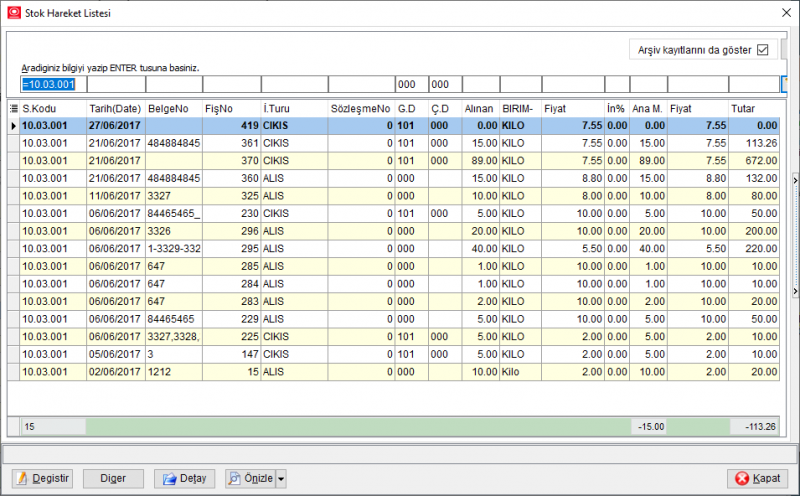The height and width of the screenshot is (496, 800).
Task: Click the FişNo column header
Action: tap(232, 108)
